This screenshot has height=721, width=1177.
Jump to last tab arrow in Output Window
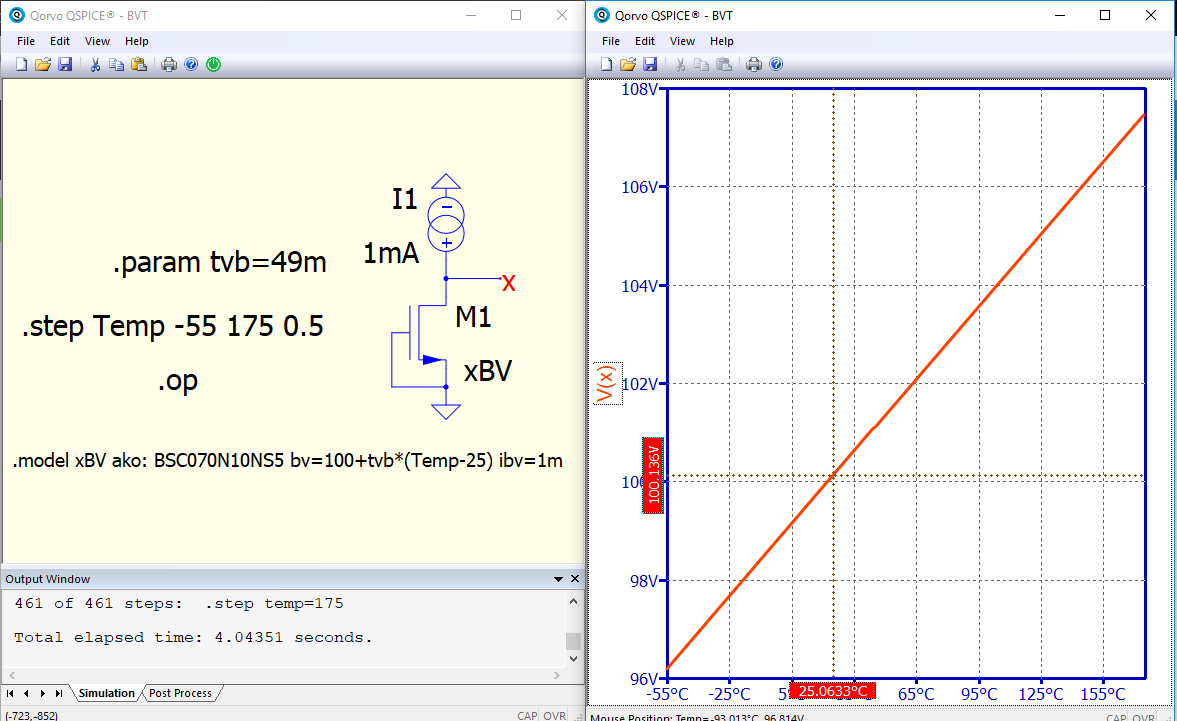pos(59,693)
